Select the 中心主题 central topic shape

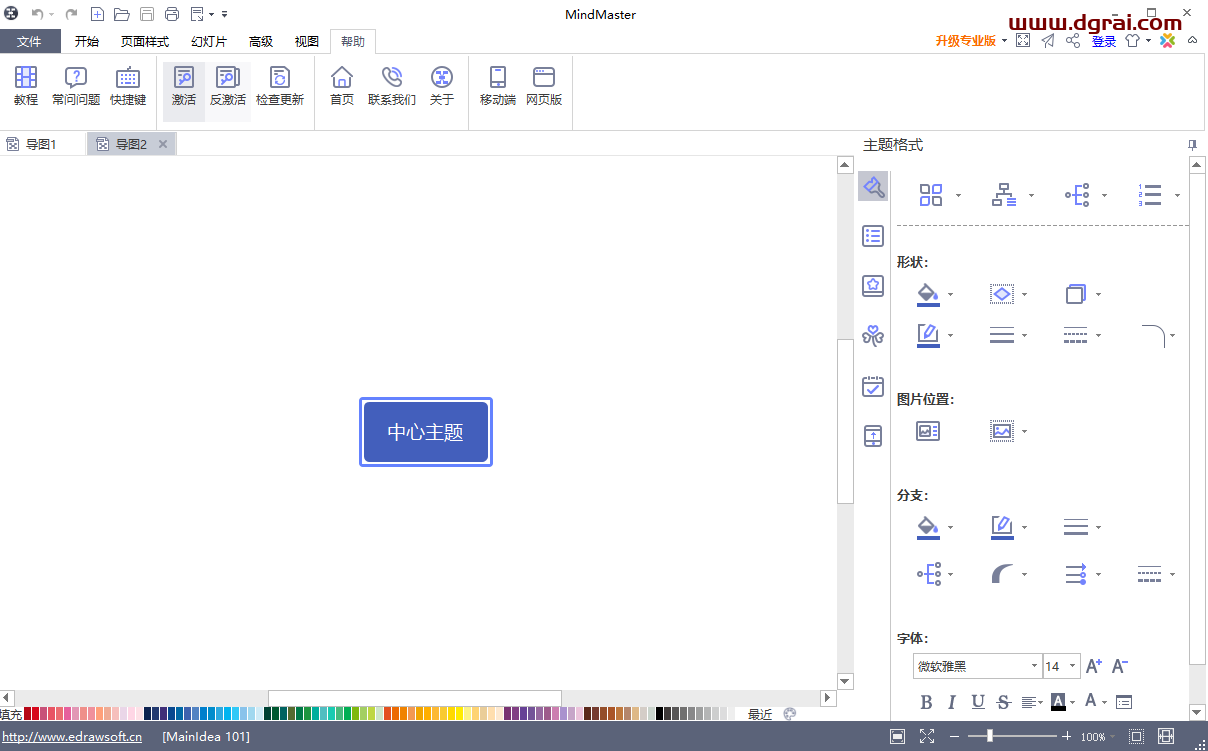click(425, 431)
